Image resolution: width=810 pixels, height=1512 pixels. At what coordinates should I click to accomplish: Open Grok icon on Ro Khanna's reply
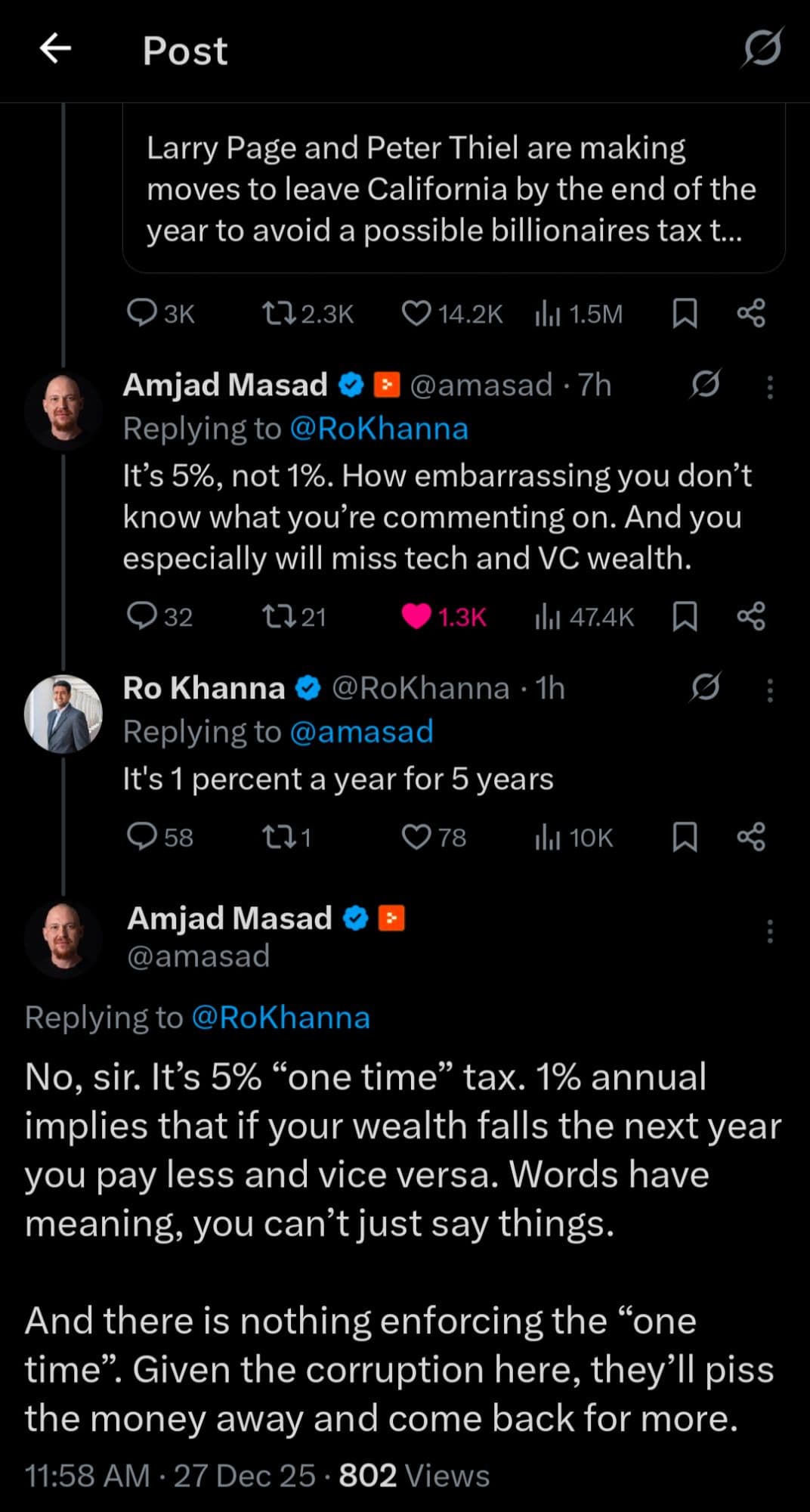tap(706, 687)
